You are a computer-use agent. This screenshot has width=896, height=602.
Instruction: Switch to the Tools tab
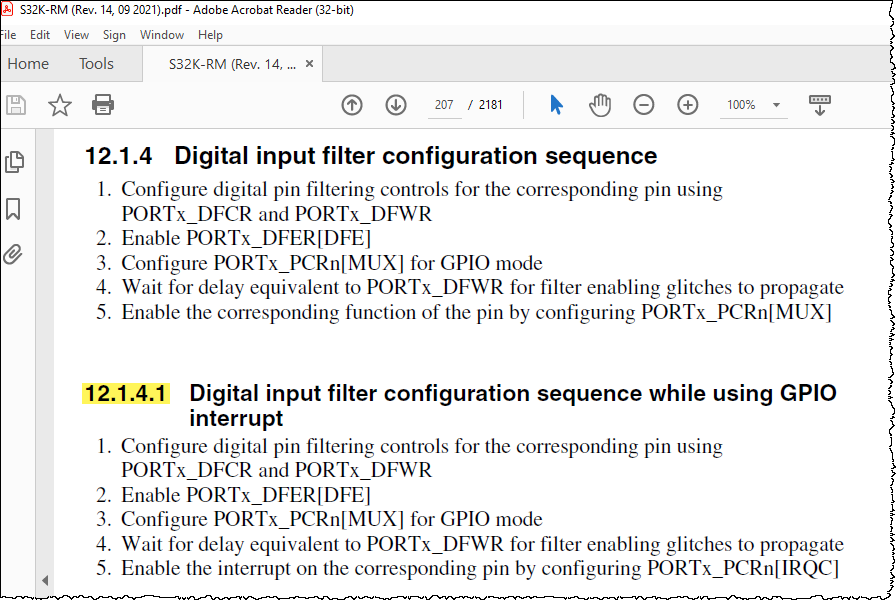(95, 63)
